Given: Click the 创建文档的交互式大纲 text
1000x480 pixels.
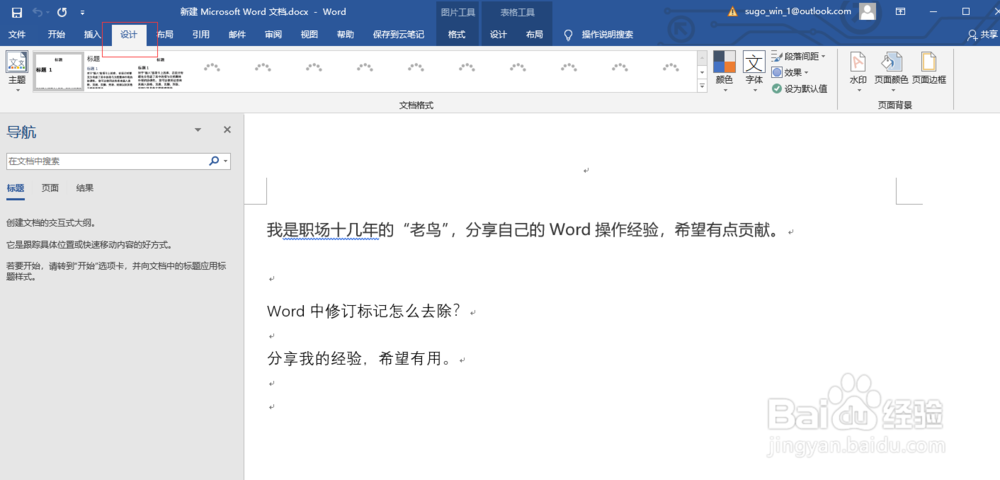Looking at the screenshot, I should (x=52, y=223).
